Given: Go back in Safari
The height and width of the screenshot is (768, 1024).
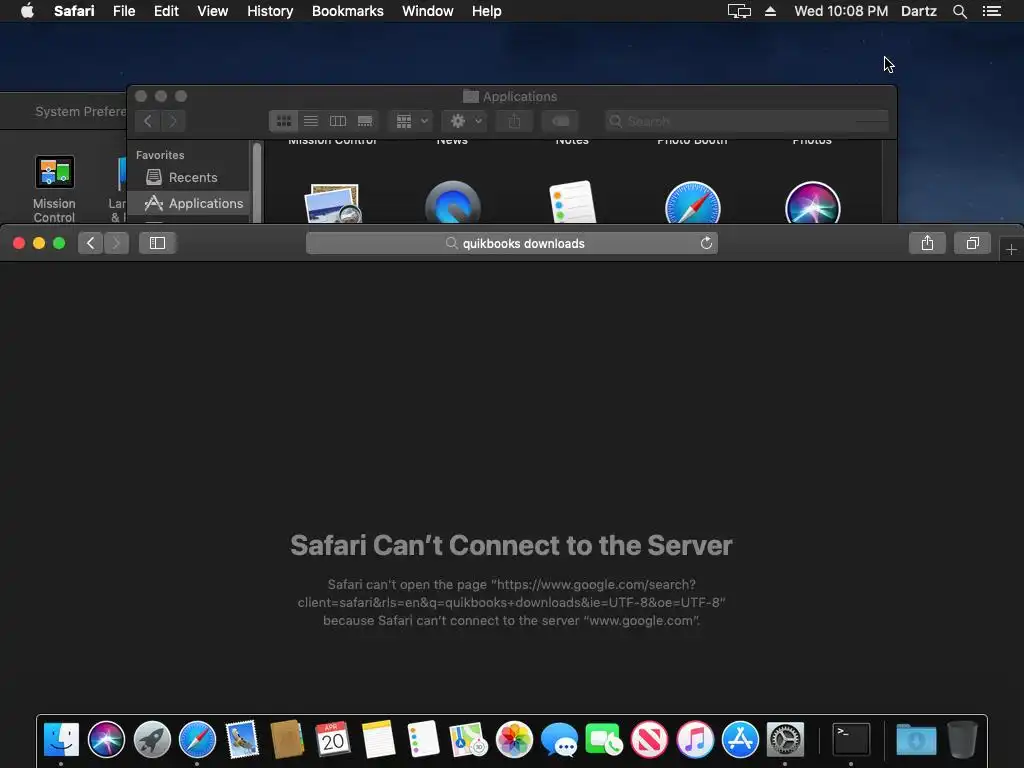Looking at the screenshot, I should click(91, 243).
